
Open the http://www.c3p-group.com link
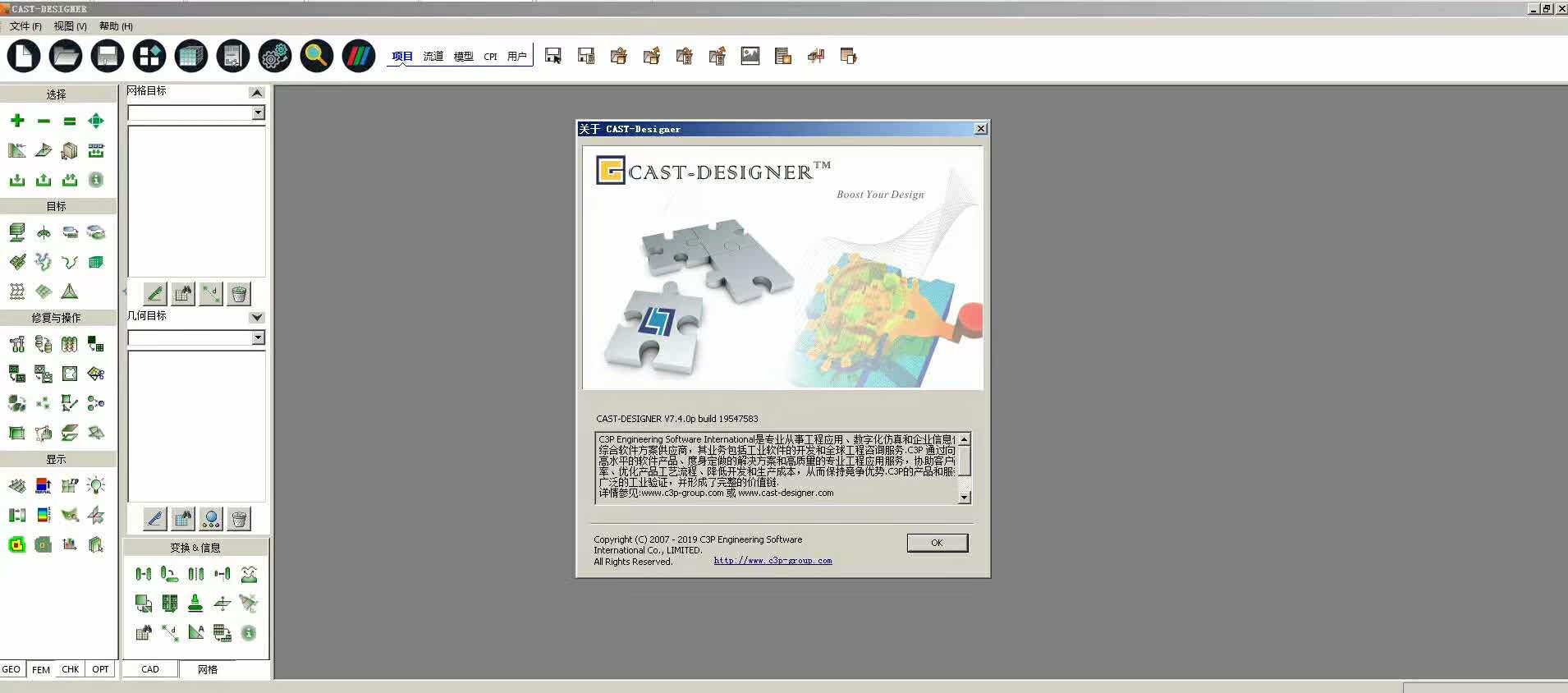(x=773, y=561)
